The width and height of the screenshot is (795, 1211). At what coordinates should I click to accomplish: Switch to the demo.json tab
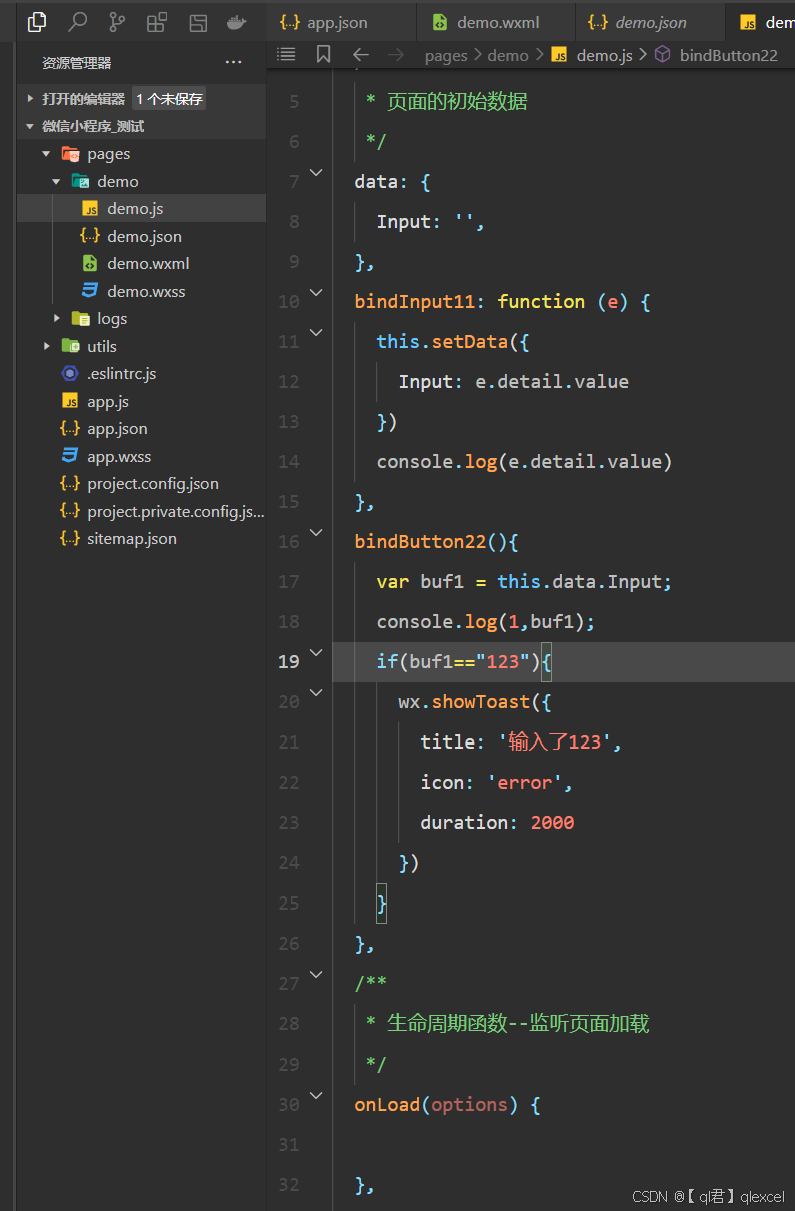(x=651, y=22)
